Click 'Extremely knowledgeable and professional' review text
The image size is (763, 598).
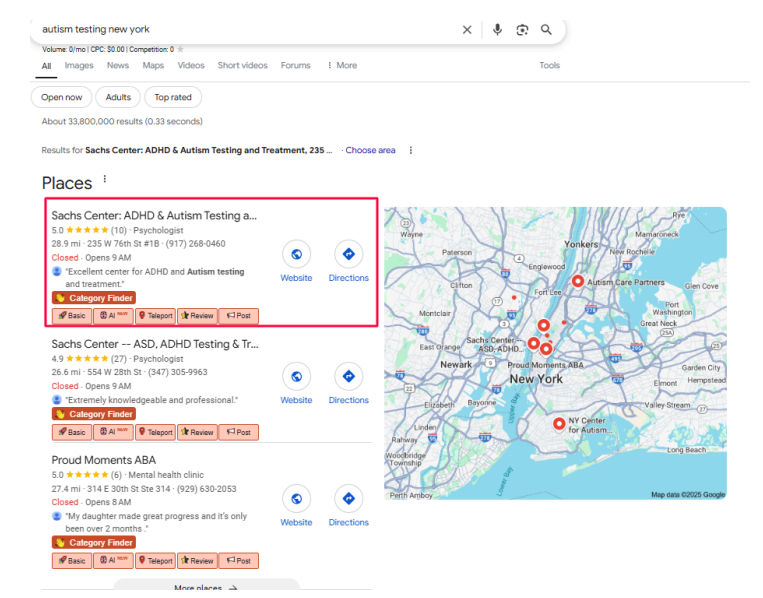(x=152, y=400)
